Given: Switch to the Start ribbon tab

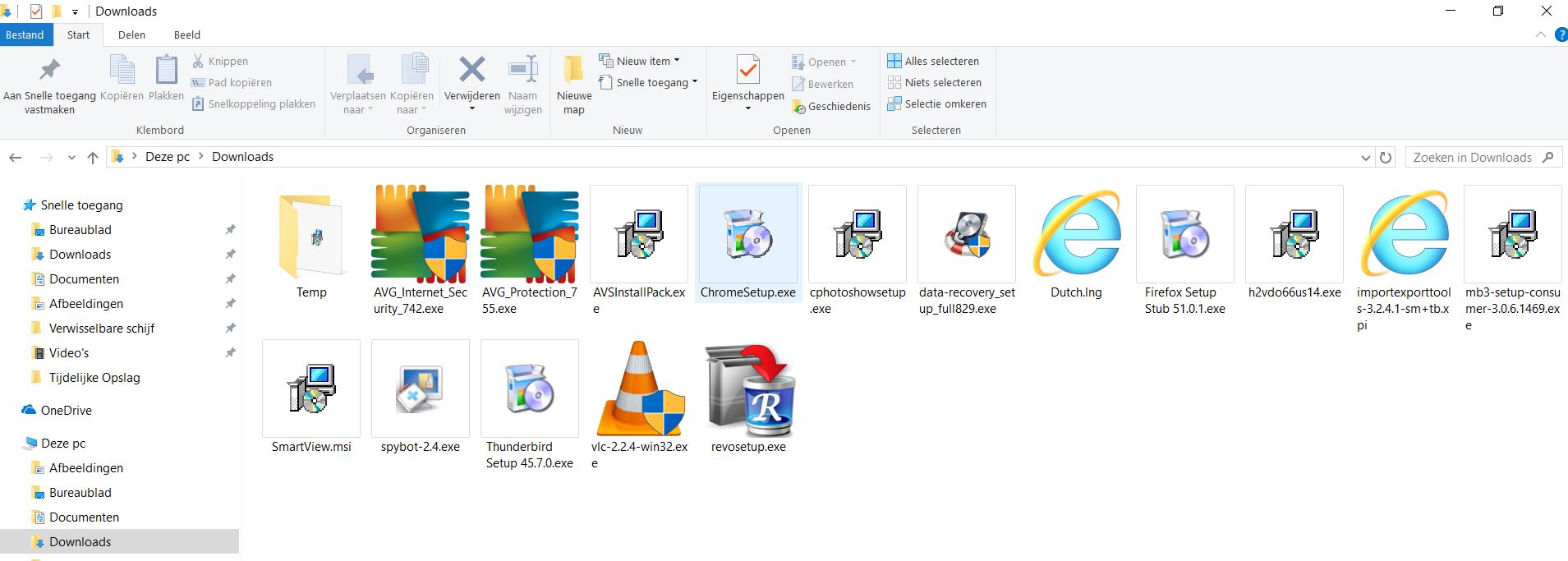Looking at the screenshot, I should click(x=79, y=34).
